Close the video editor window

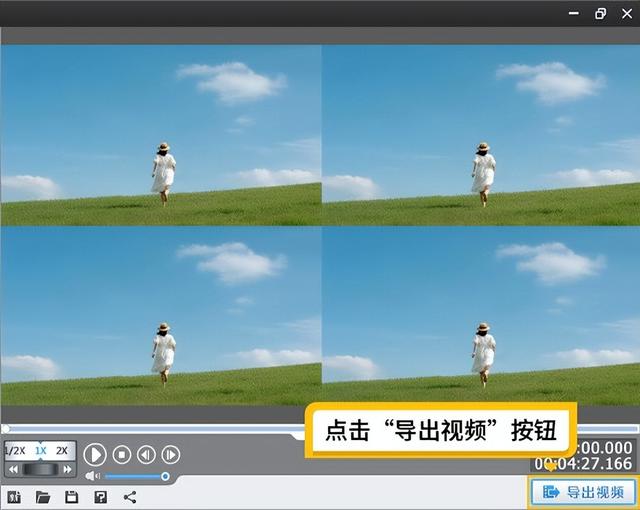click(x=627, y=13)
